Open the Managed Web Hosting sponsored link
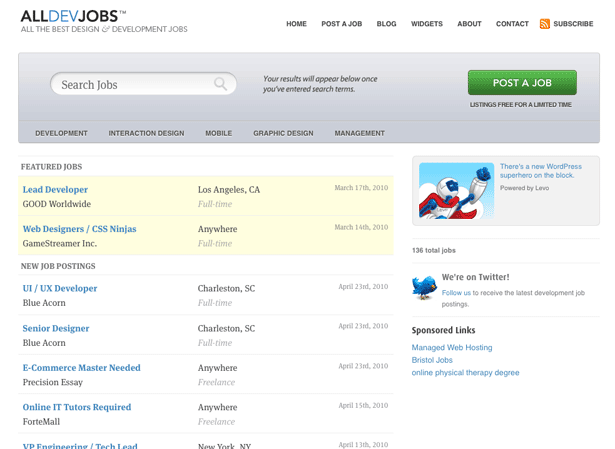 452,348
